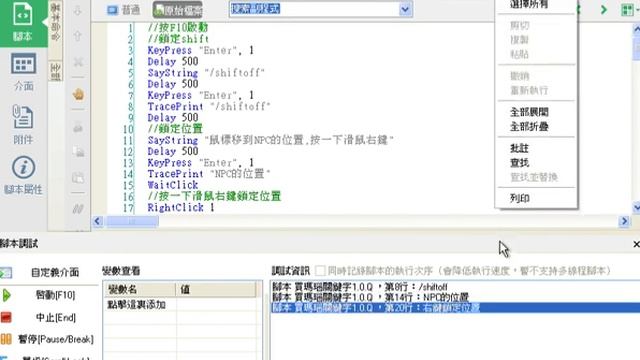Choose 全部展開 expand all menu entry

click(x=529, y=112)
